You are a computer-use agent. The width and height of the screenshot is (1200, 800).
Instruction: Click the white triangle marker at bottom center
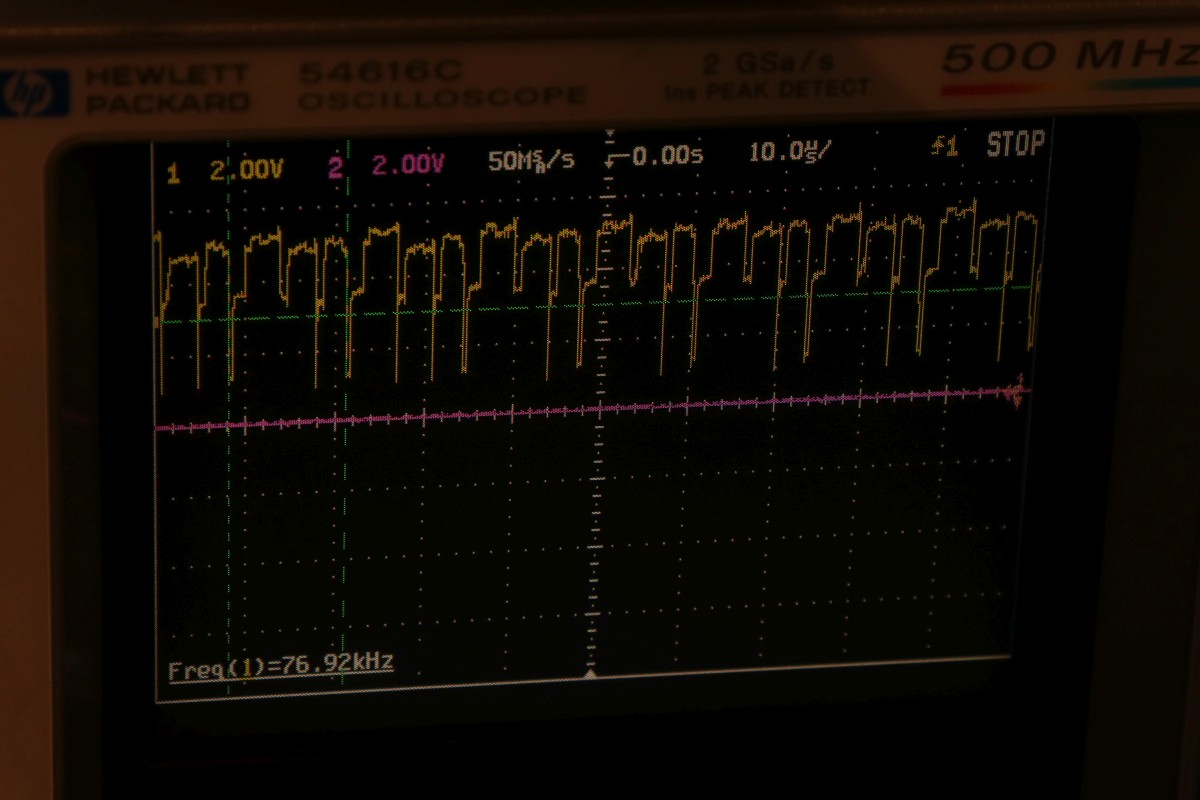point(590,675)
